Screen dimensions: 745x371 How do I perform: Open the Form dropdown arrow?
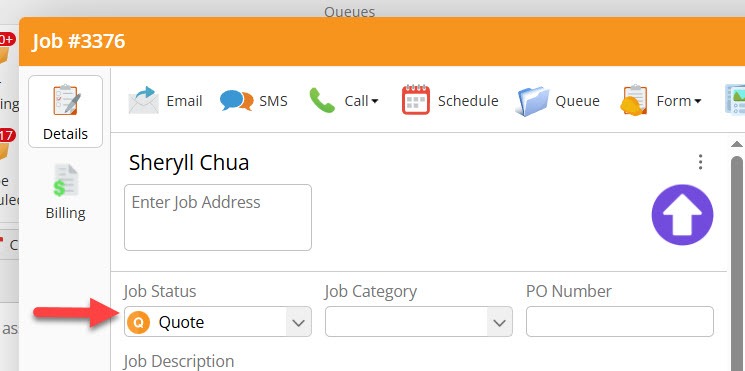tap(697, 101)
